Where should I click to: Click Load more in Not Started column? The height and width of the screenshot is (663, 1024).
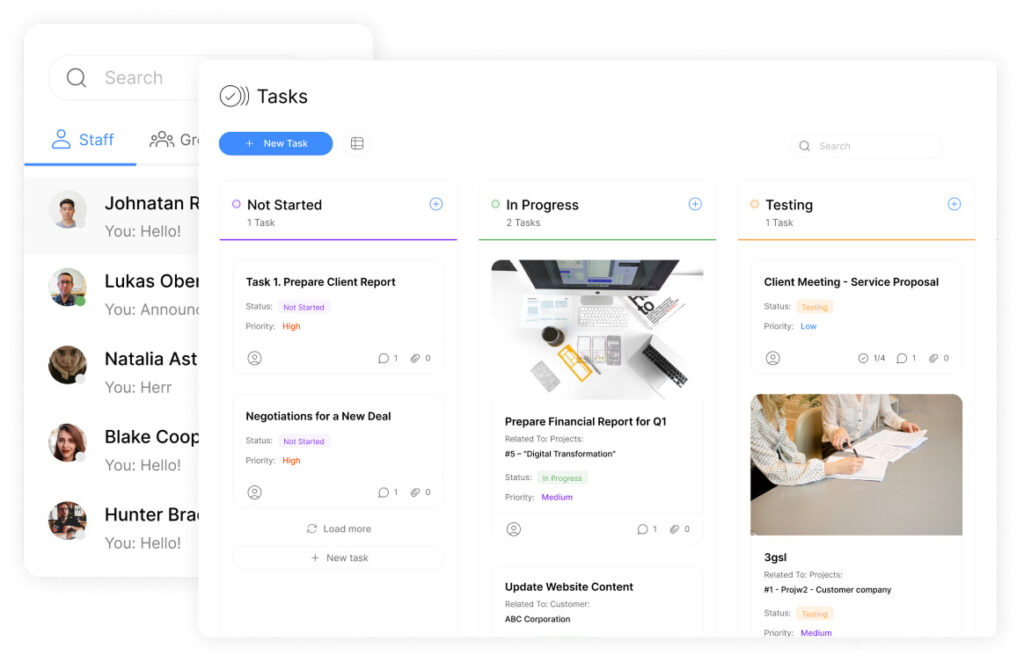(x=338, y=529)
